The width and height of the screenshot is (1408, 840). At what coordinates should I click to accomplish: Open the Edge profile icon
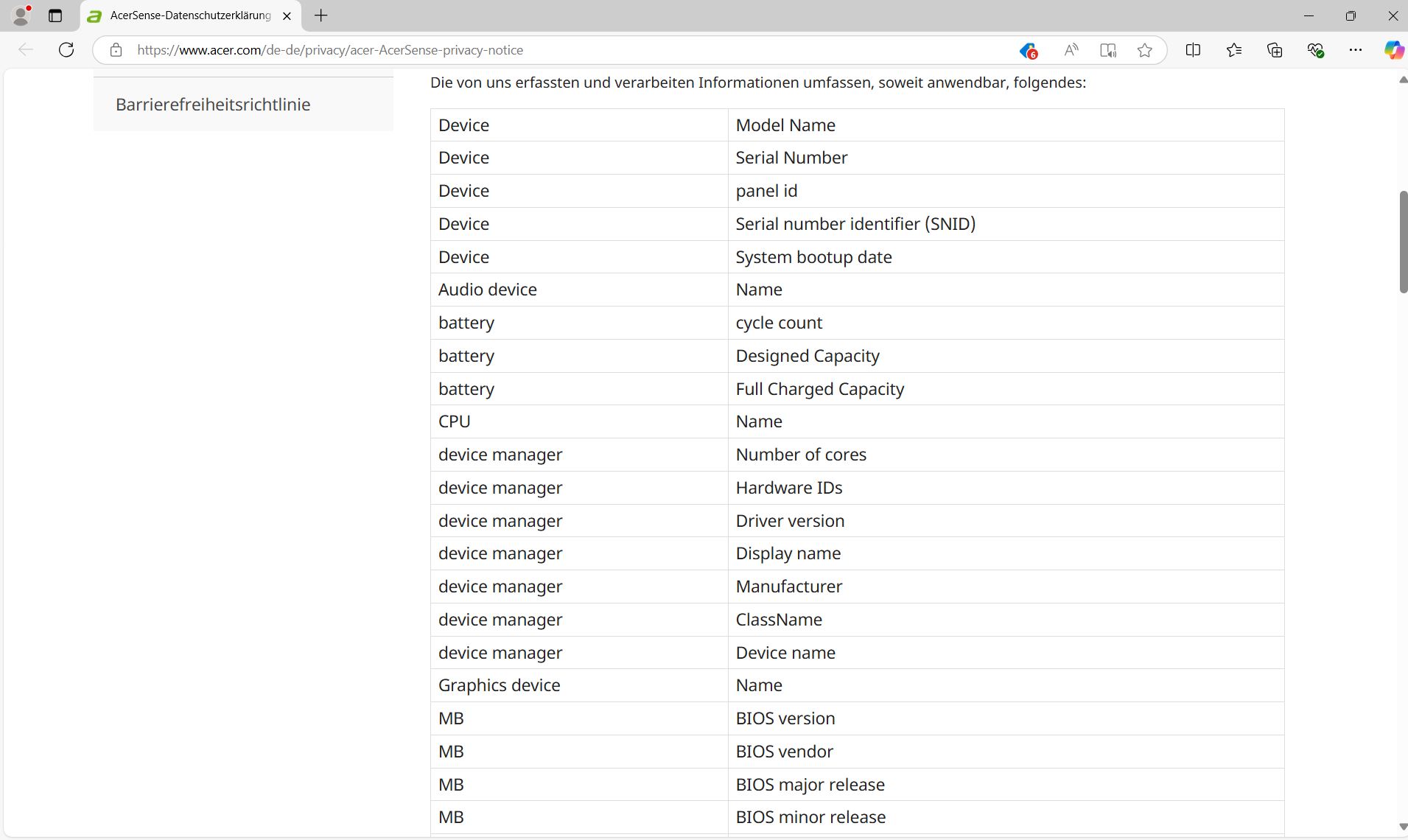click(21, 15)
